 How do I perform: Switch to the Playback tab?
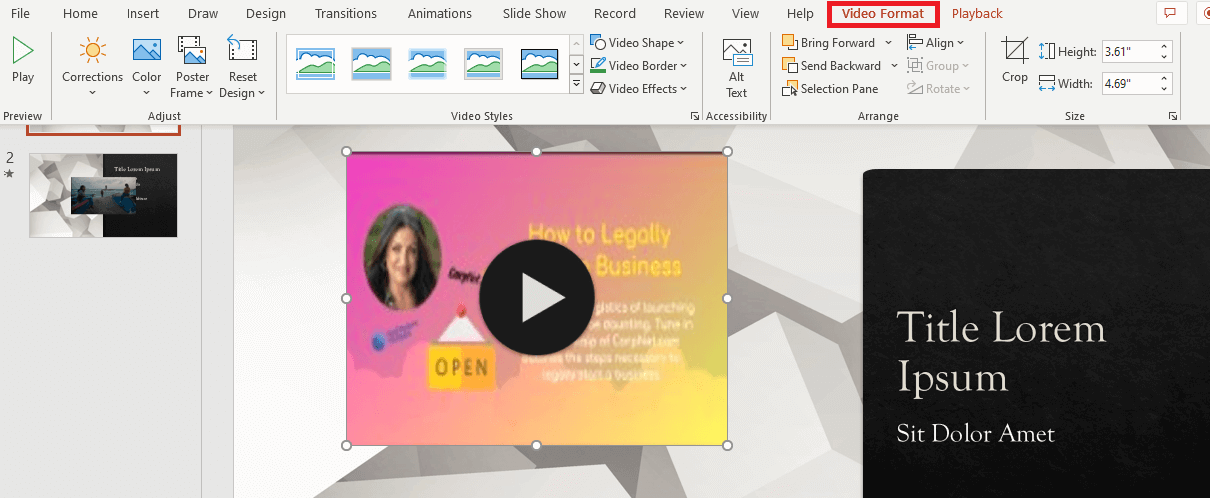(x=977, y=14)
